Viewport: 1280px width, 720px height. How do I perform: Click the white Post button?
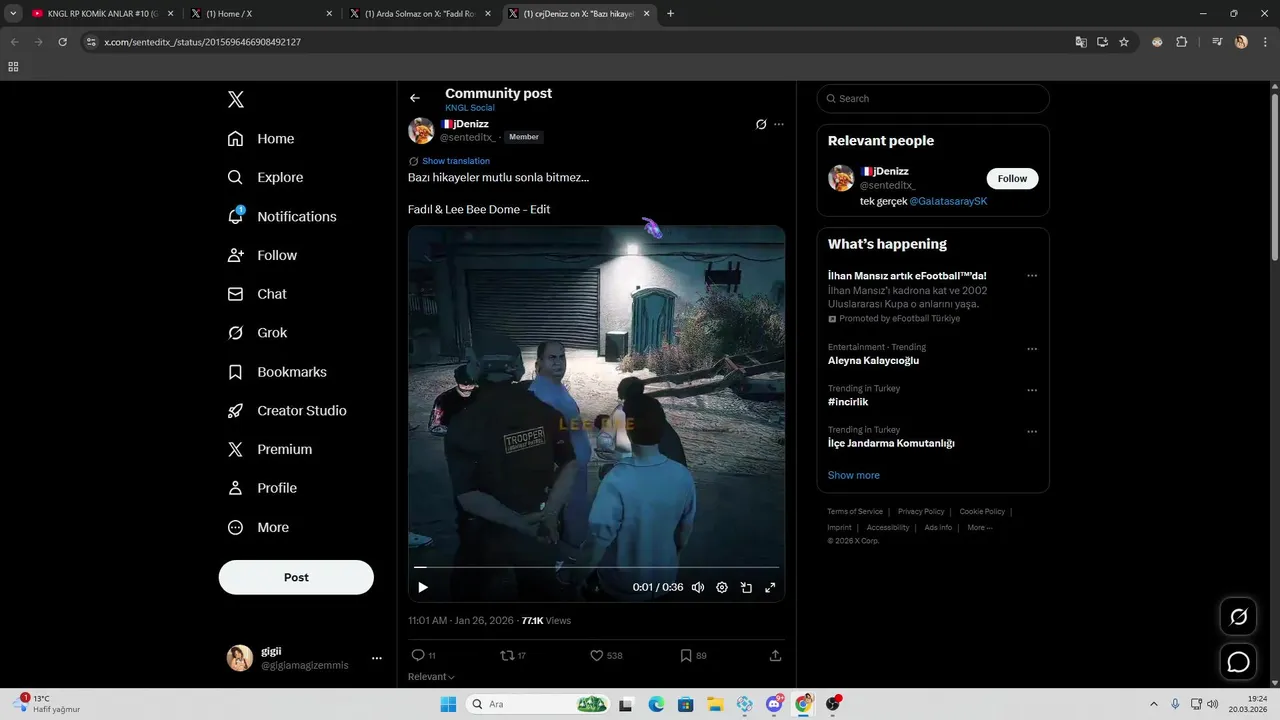[296, 577]
